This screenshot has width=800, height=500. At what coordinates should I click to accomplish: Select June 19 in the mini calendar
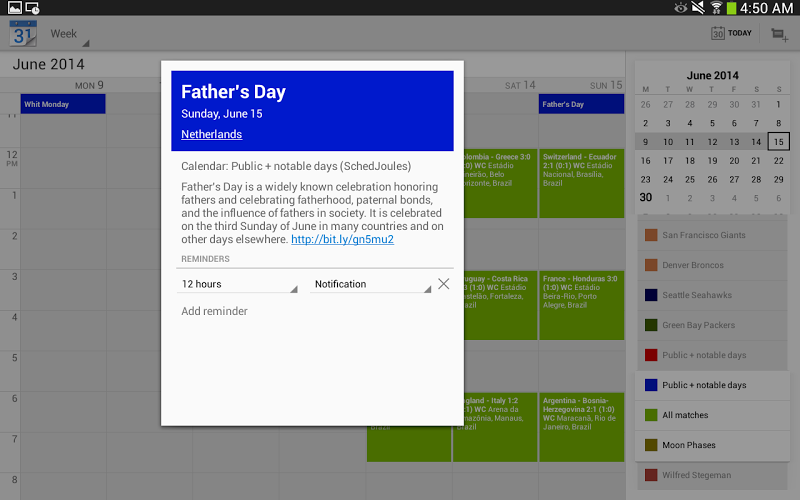coord(712,161)
